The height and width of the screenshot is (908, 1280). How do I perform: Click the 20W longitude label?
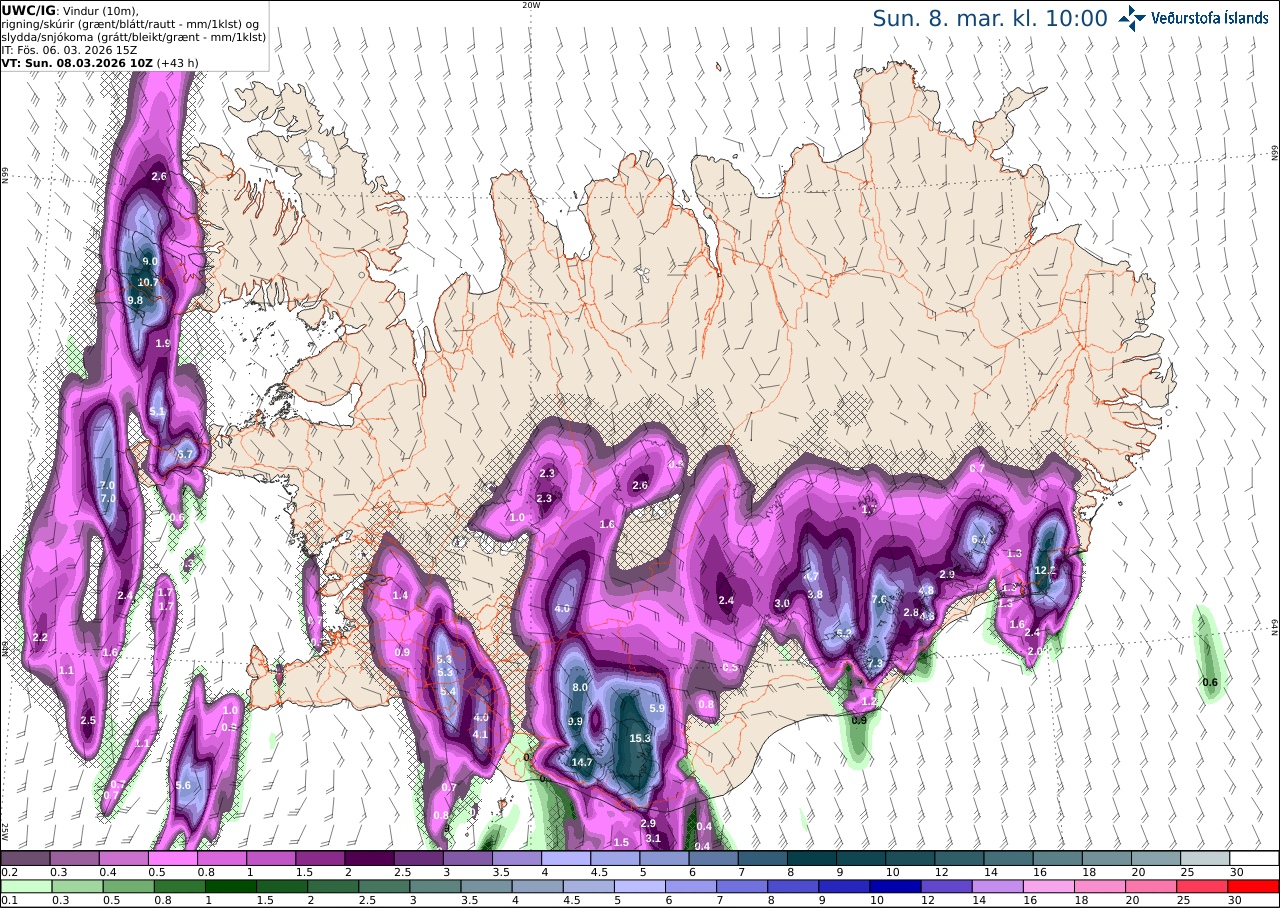click(531, 5)
